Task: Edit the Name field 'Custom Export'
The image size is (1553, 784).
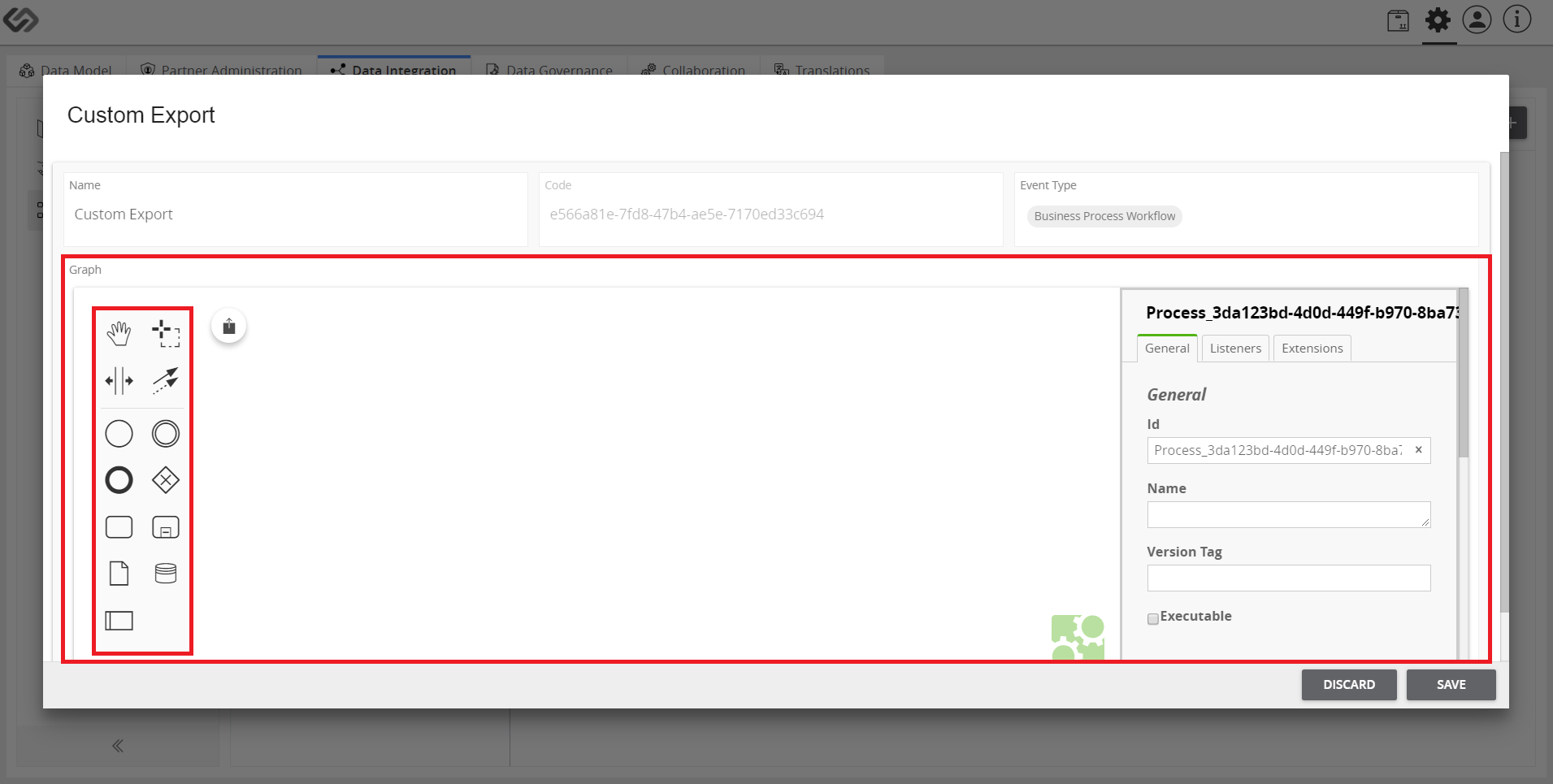Action: 296,214
